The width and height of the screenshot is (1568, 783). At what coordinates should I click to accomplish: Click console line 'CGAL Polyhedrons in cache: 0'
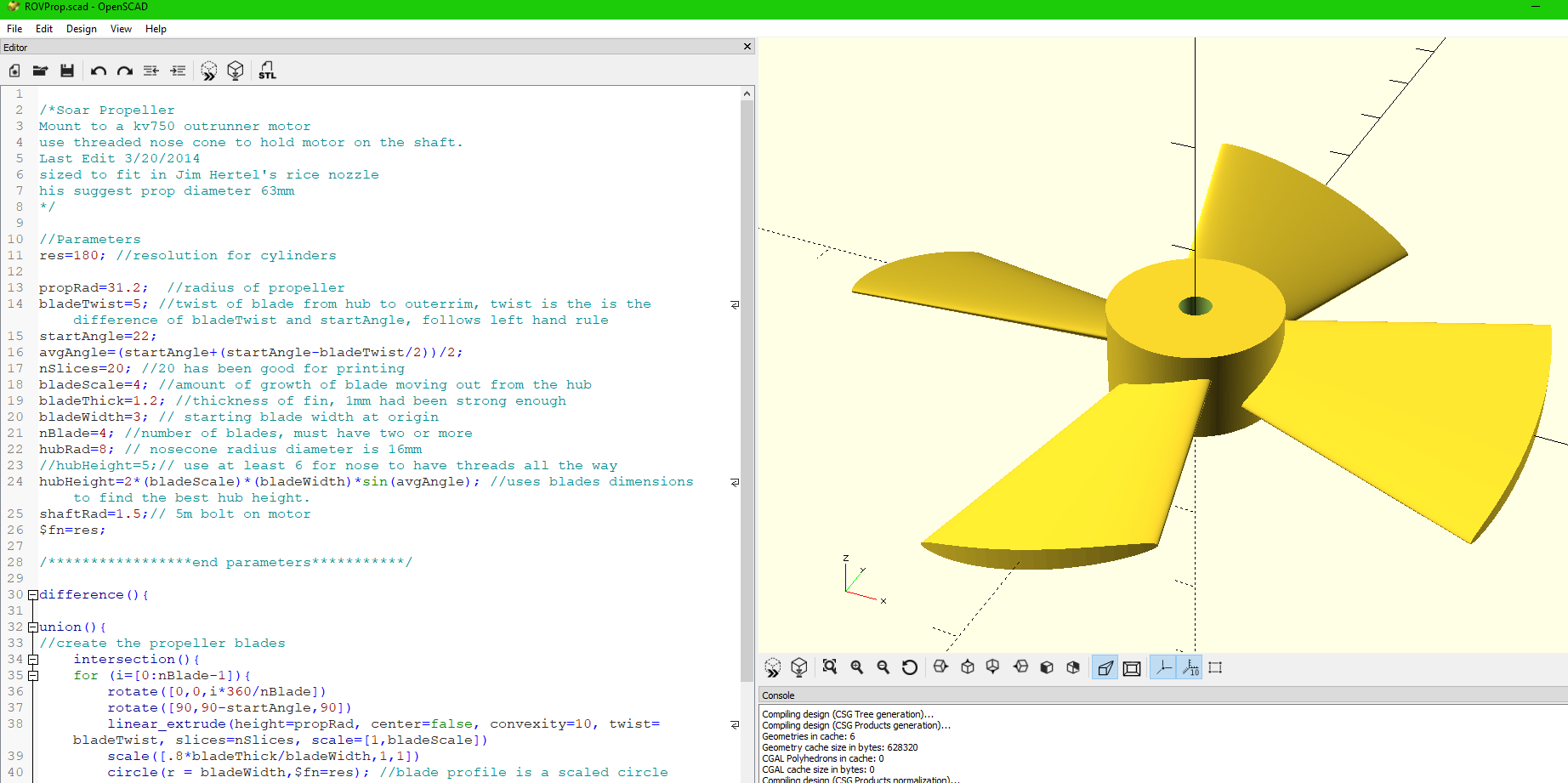(822, 759)
